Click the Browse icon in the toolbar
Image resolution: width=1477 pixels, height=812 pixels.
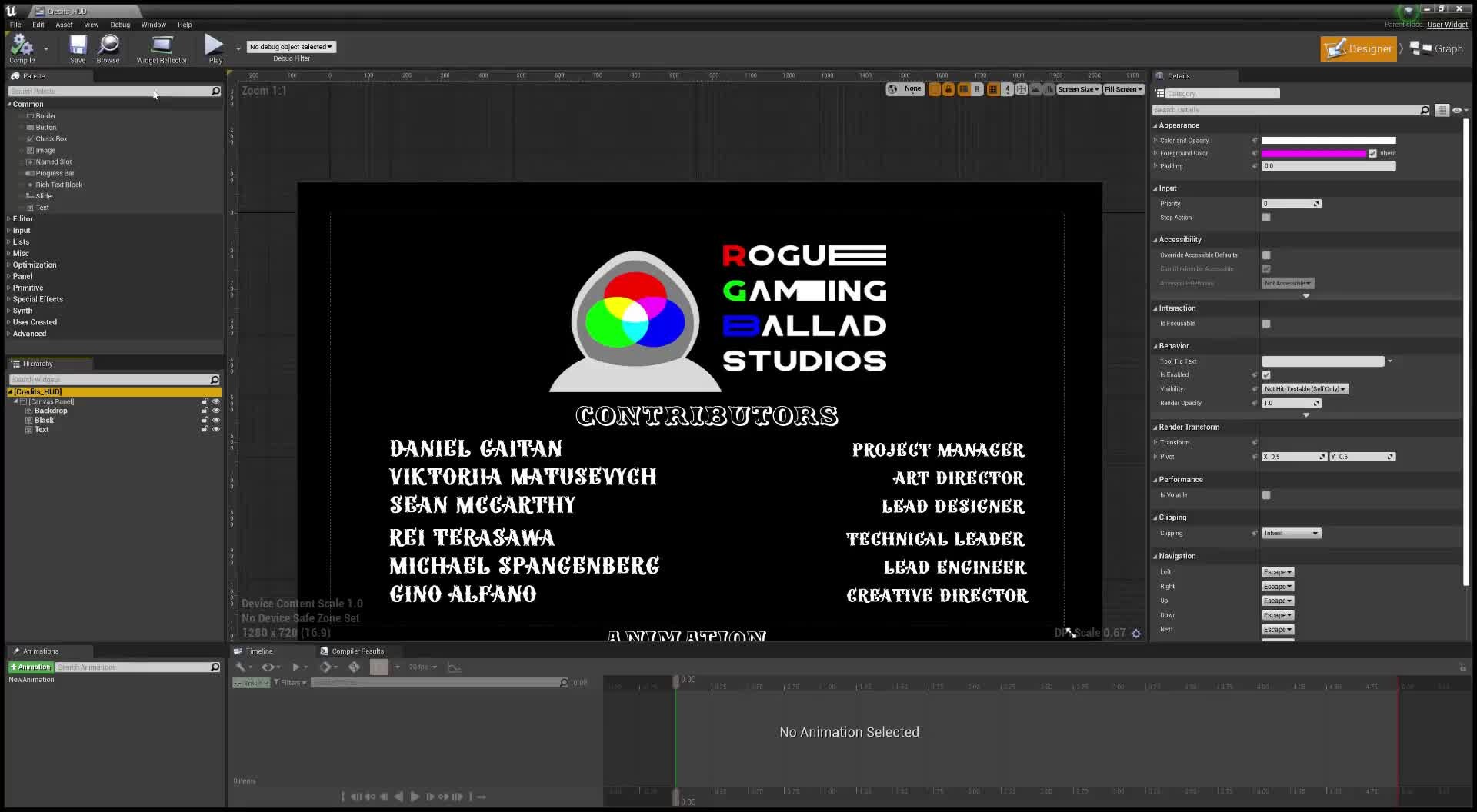(108, 48)
